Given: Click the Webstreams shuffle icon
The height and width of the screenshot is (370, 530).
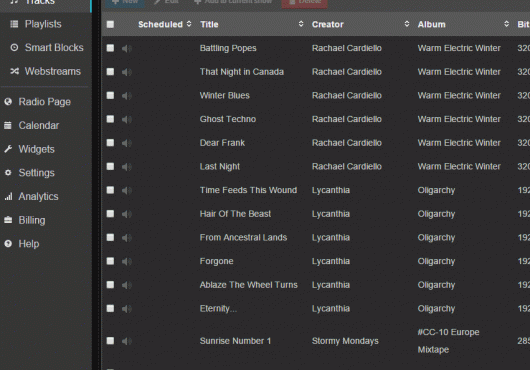Looking at the screenshot, I should (x=14, y=71).
